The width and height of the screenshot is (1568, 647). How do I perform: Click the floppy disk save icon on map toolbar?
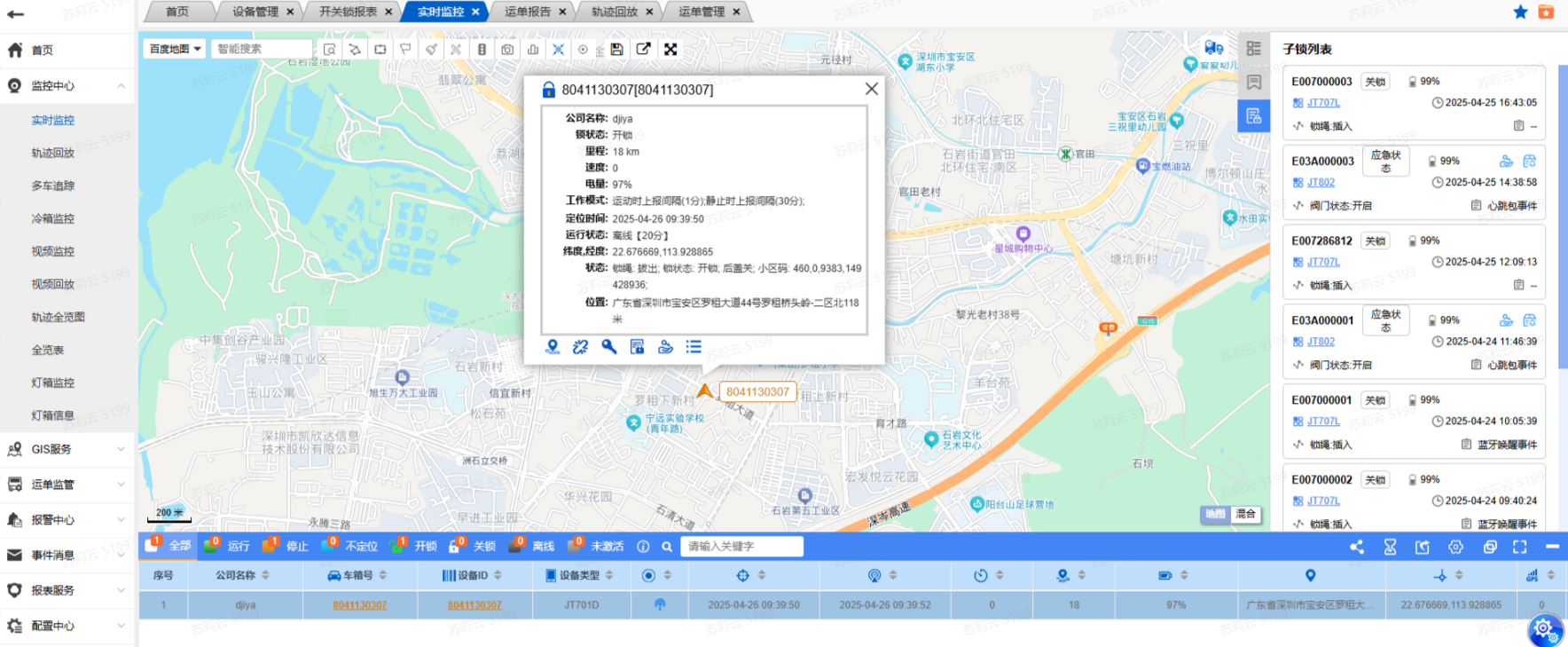[616, 50]
